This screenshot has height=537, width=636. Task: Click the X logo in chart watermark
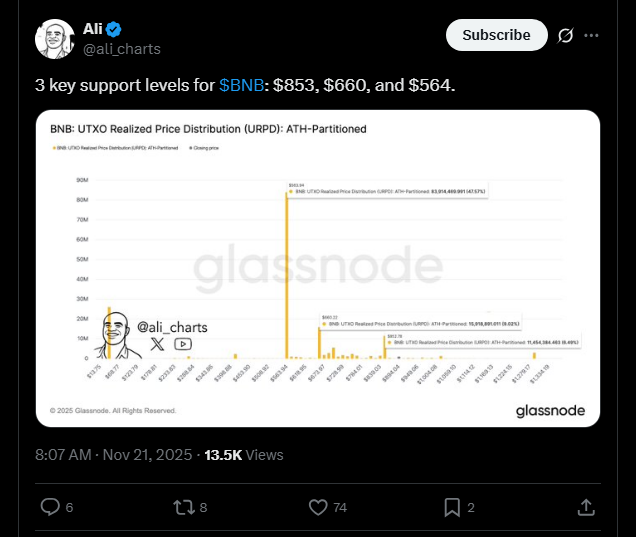coord(158,343)
